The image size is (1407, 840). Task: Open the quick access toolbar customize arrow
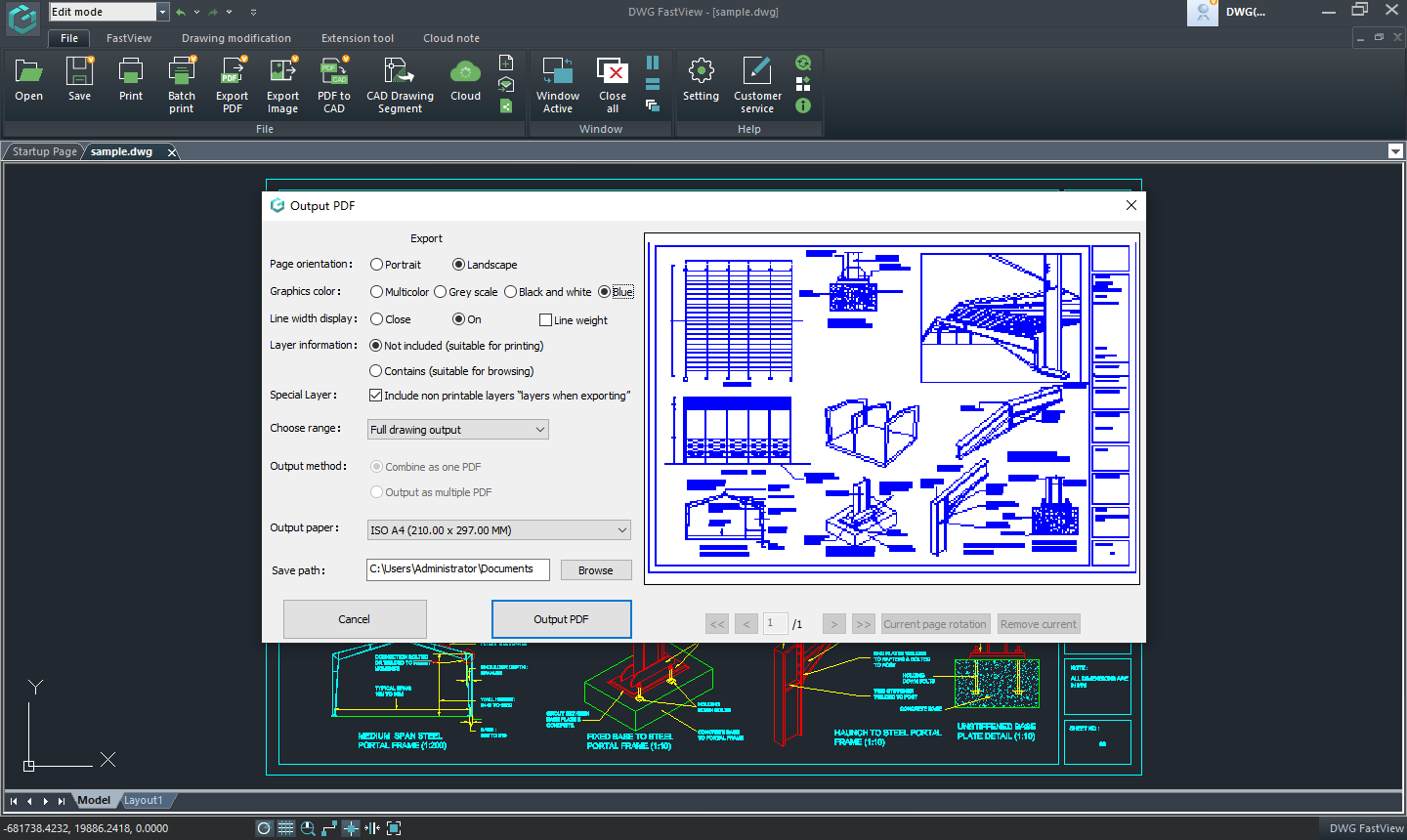(x=253, y=12)
